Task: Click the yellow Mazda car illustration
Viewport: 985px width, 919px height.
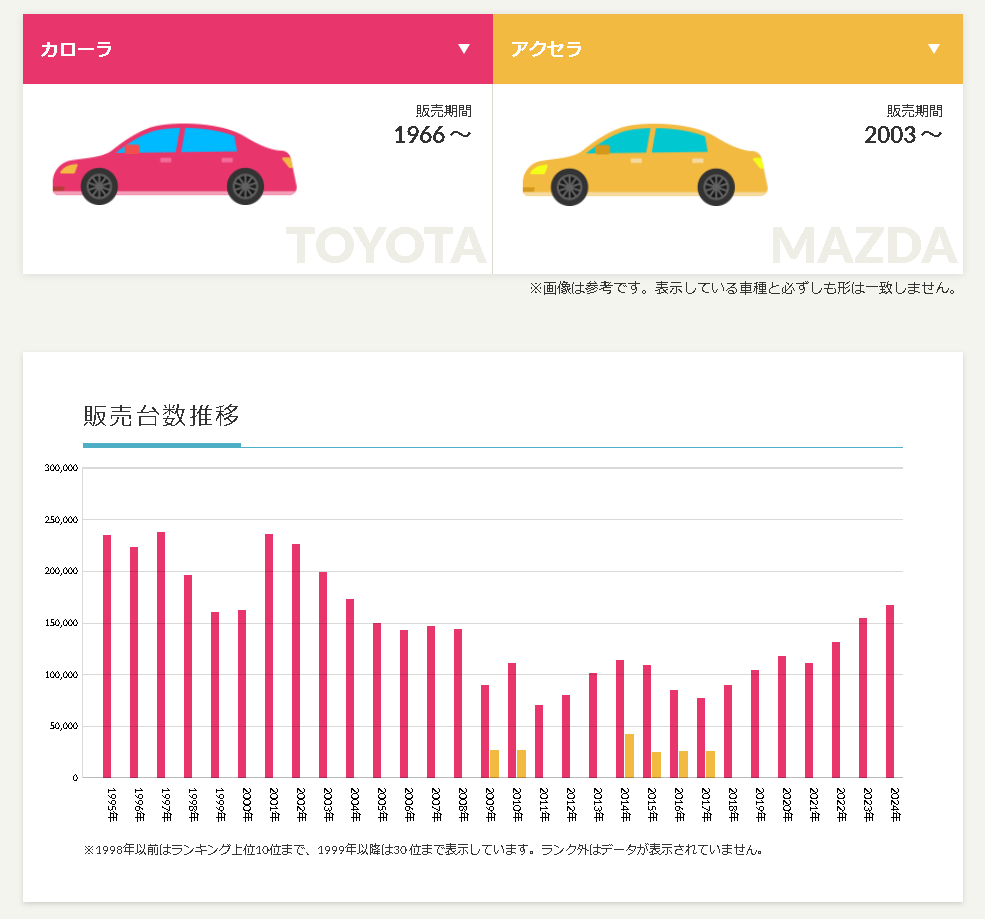Action: [645, 165]
